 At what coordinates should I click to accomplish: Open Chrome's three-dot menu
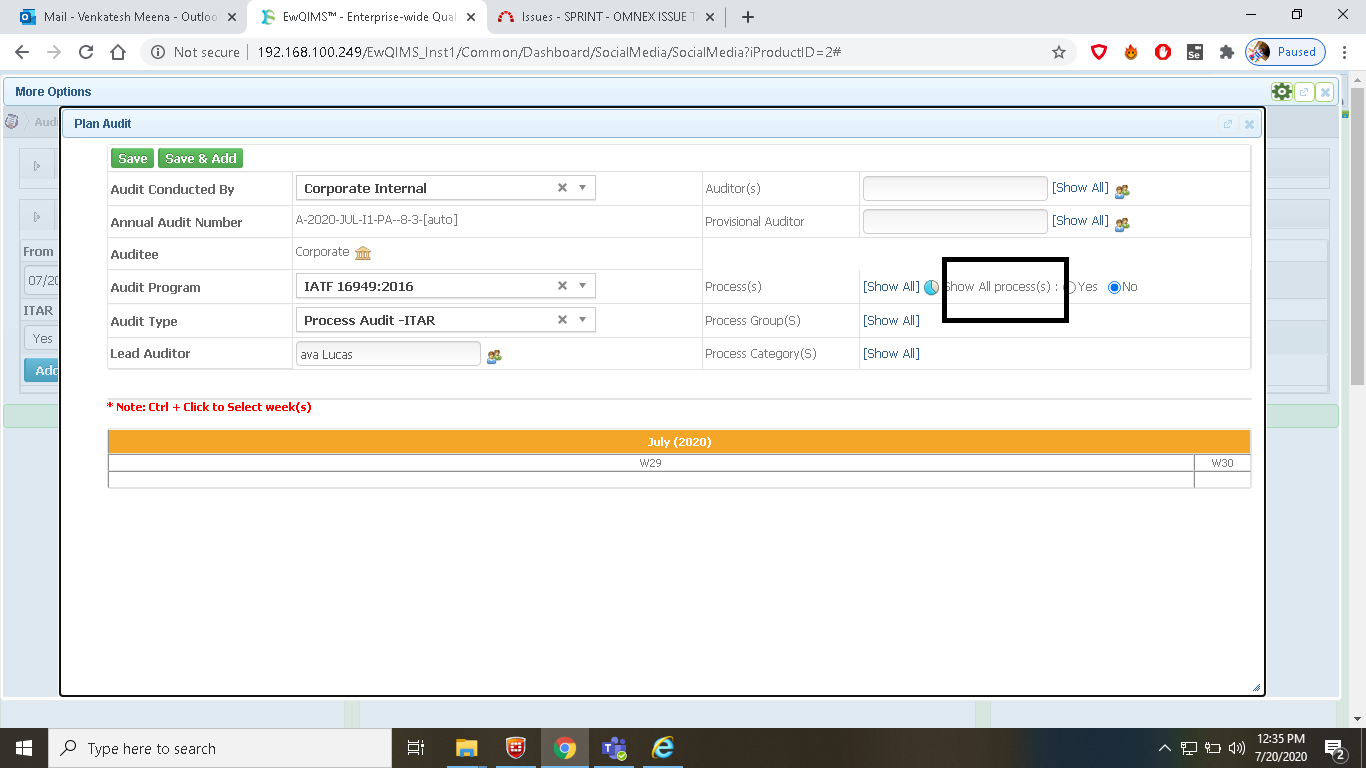click(x=1346, y=52)
